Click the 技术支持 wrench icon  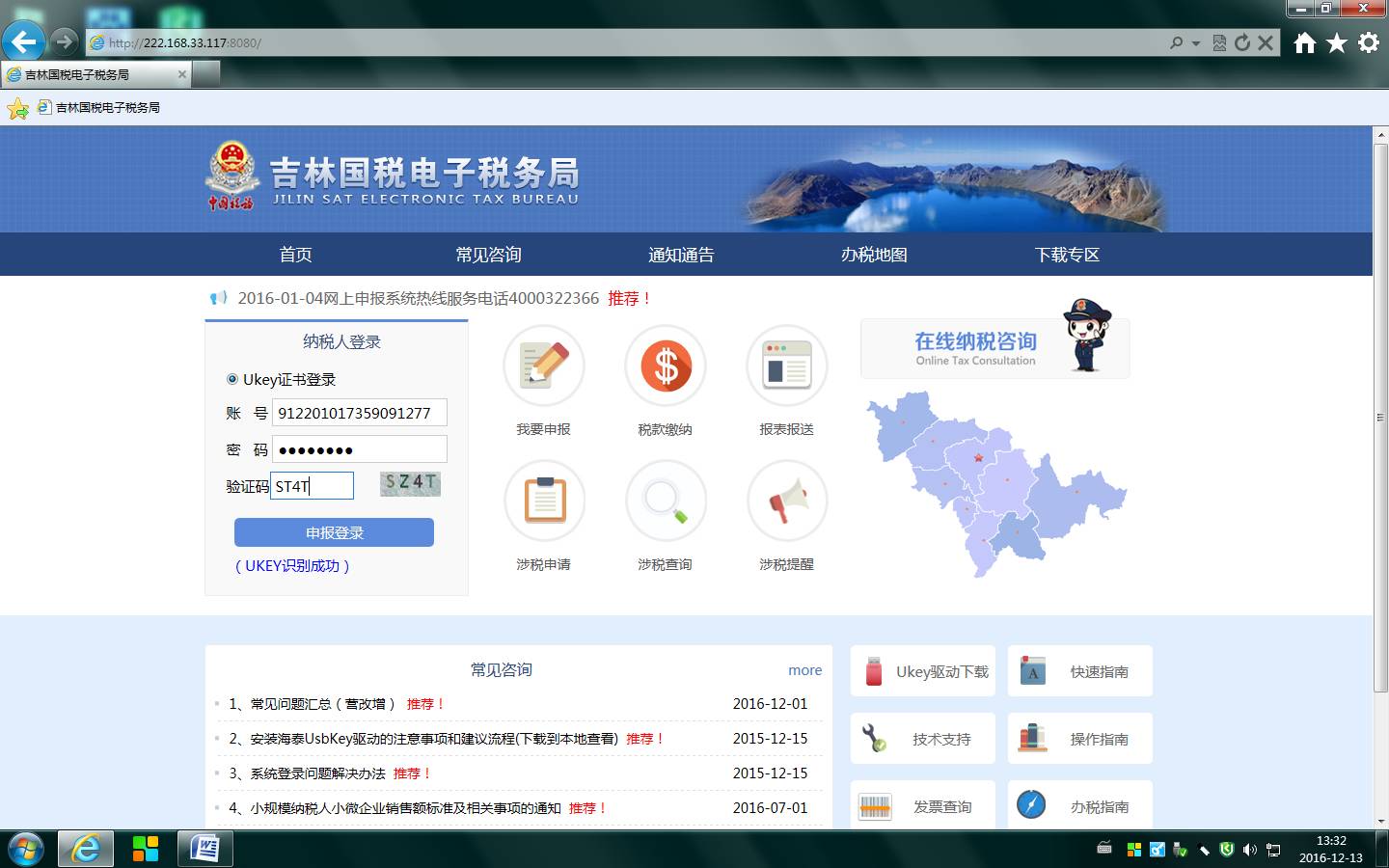874,739
